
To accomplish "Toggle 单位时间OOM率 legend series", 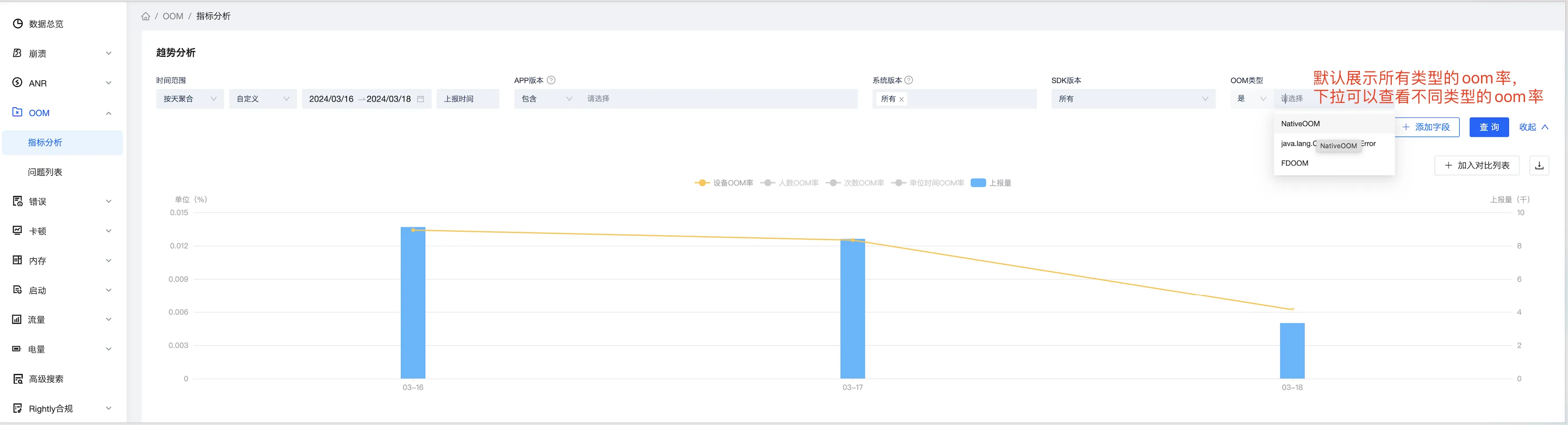I will [927, 183].
